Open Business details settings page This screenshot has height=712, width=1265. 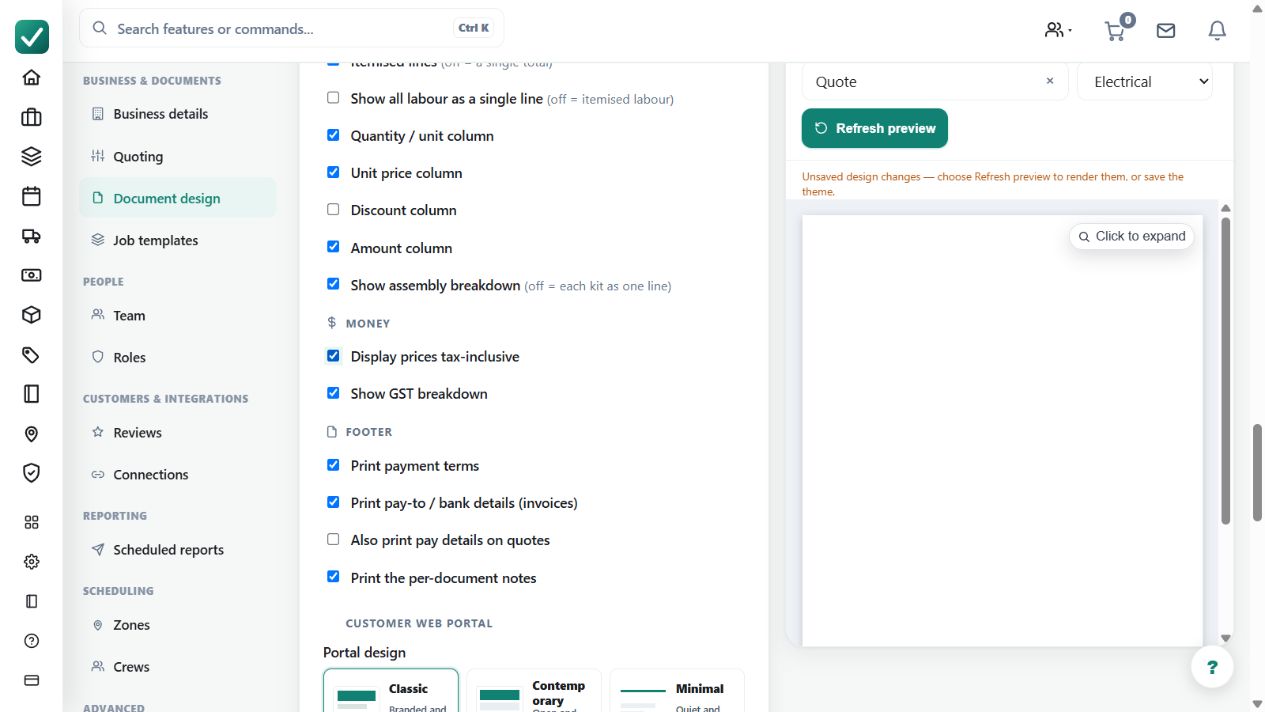coord(177,114)
